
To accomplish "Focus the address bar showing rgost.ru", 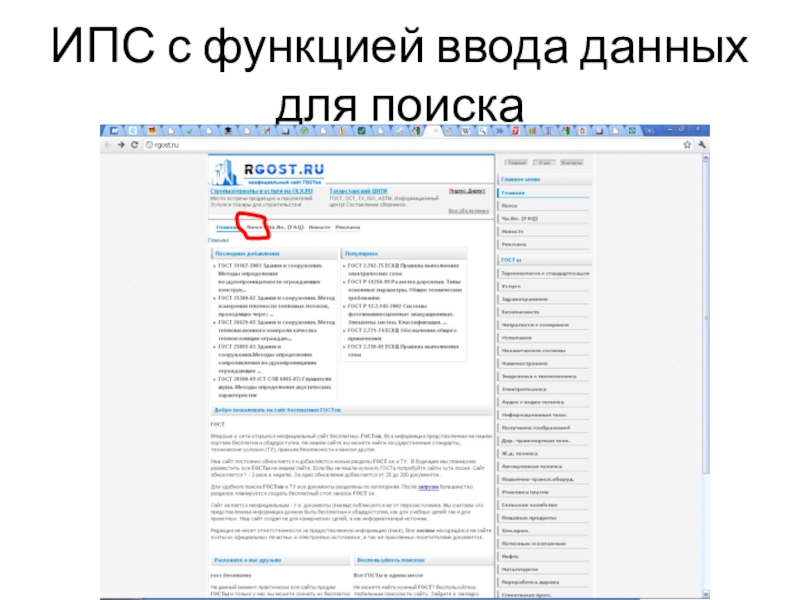I will pyautogui.click(x=413, y=145).
